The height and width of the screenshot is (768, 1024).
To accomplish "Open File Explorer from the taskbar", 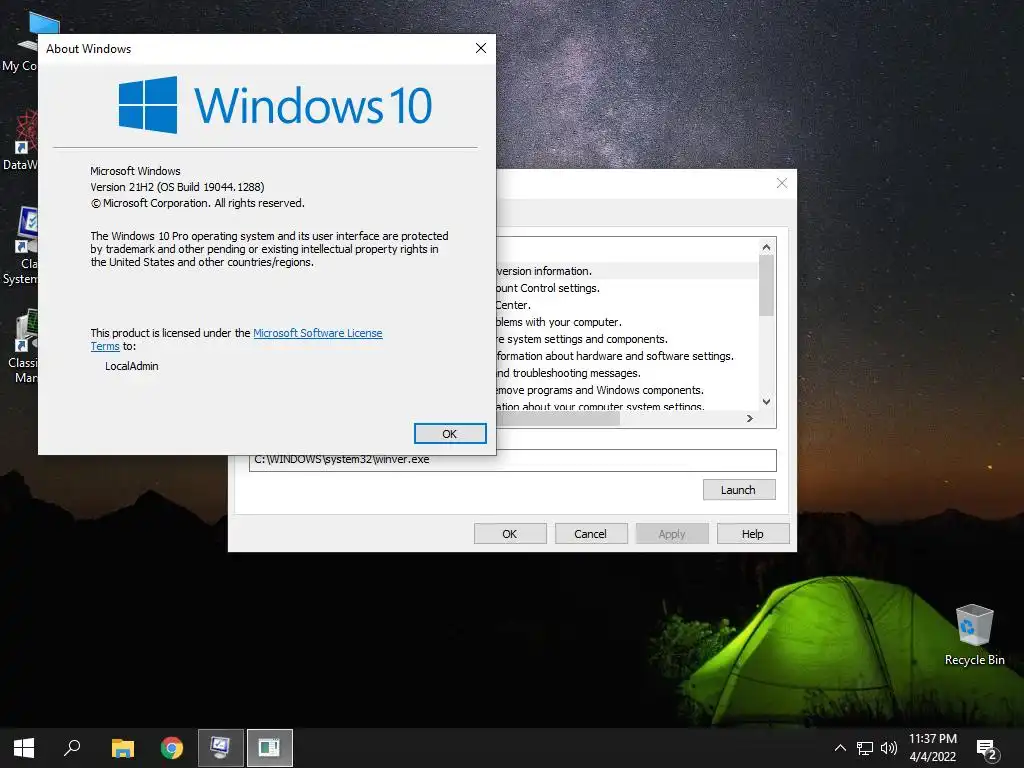I will (123, 748).
